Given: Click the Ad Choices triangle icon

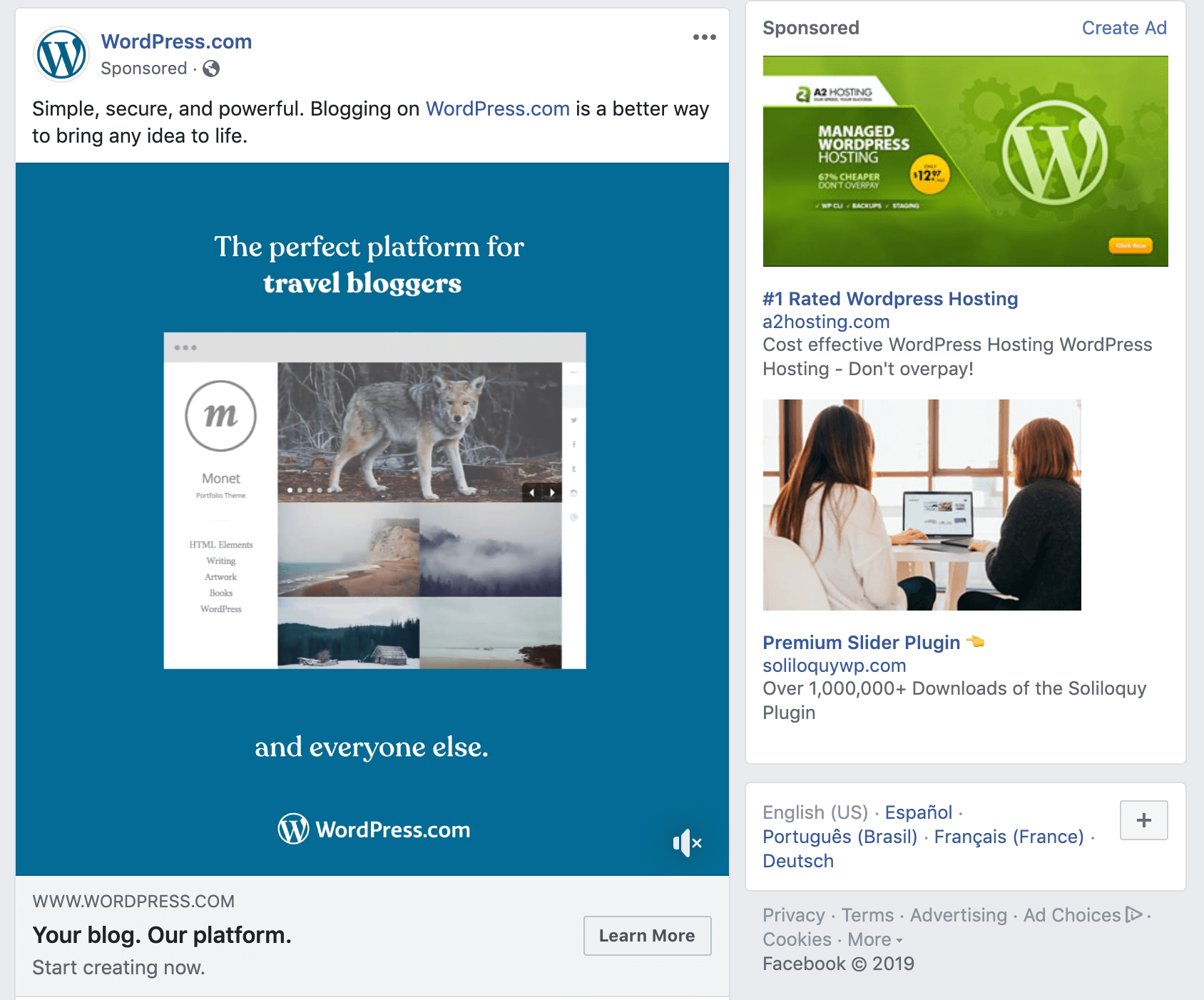Looking at the screenshot, I should pos(1133,914).
